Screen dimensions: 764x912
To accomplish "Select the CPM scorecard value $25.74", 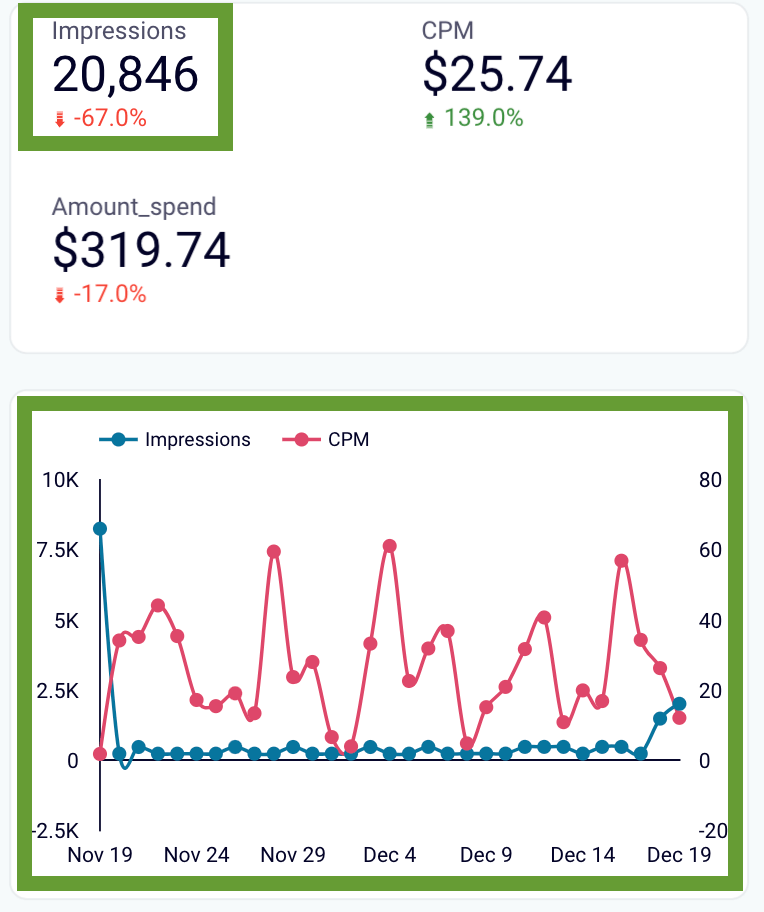I will coord(497,74).
